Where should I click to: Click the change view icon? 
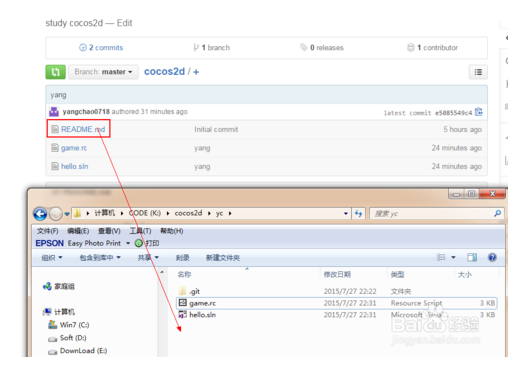(441, 258)
